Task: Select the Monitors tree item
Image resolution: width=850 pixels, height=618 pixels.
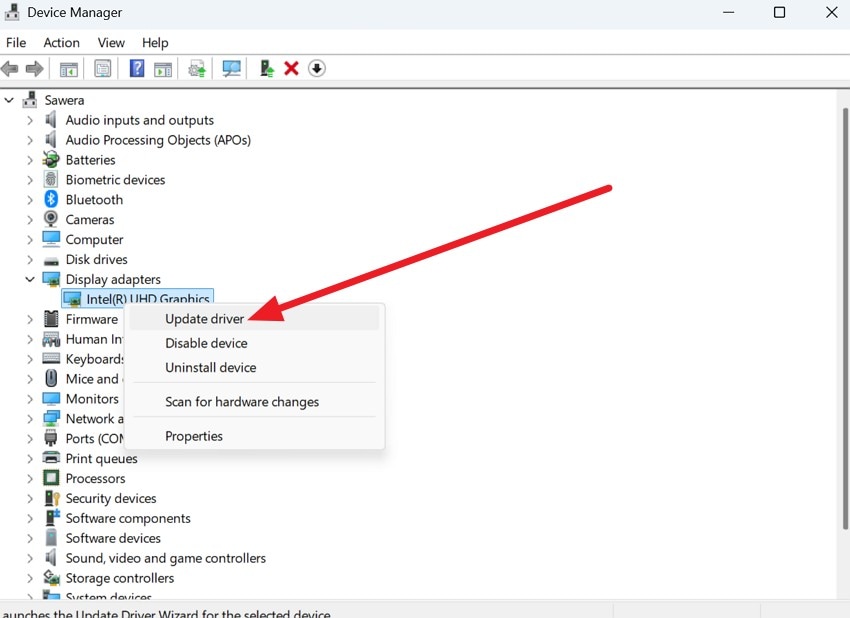Action: (x=92, y=398)
